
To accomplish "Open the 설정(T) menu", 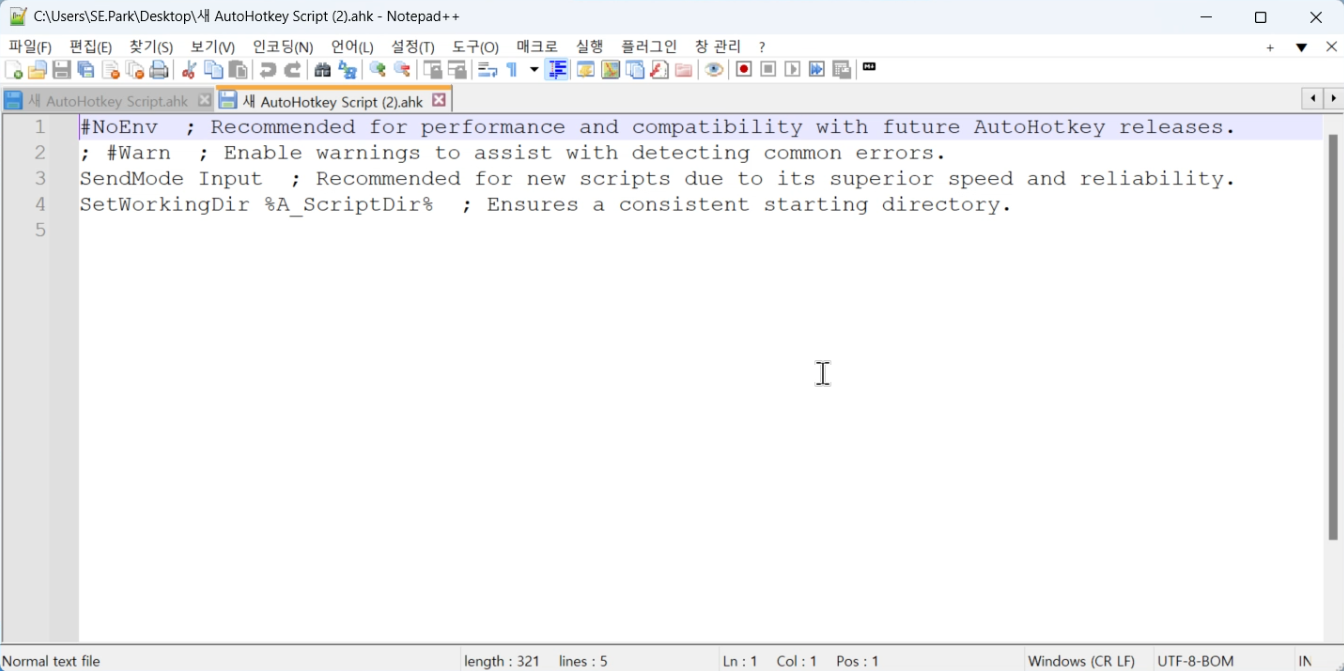I will (413, 47).
